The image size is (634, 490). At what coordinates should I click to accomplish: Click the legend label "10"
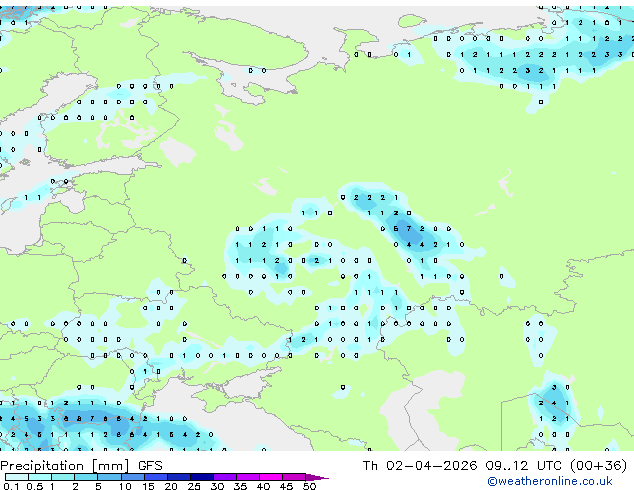[x=125, y=486]
